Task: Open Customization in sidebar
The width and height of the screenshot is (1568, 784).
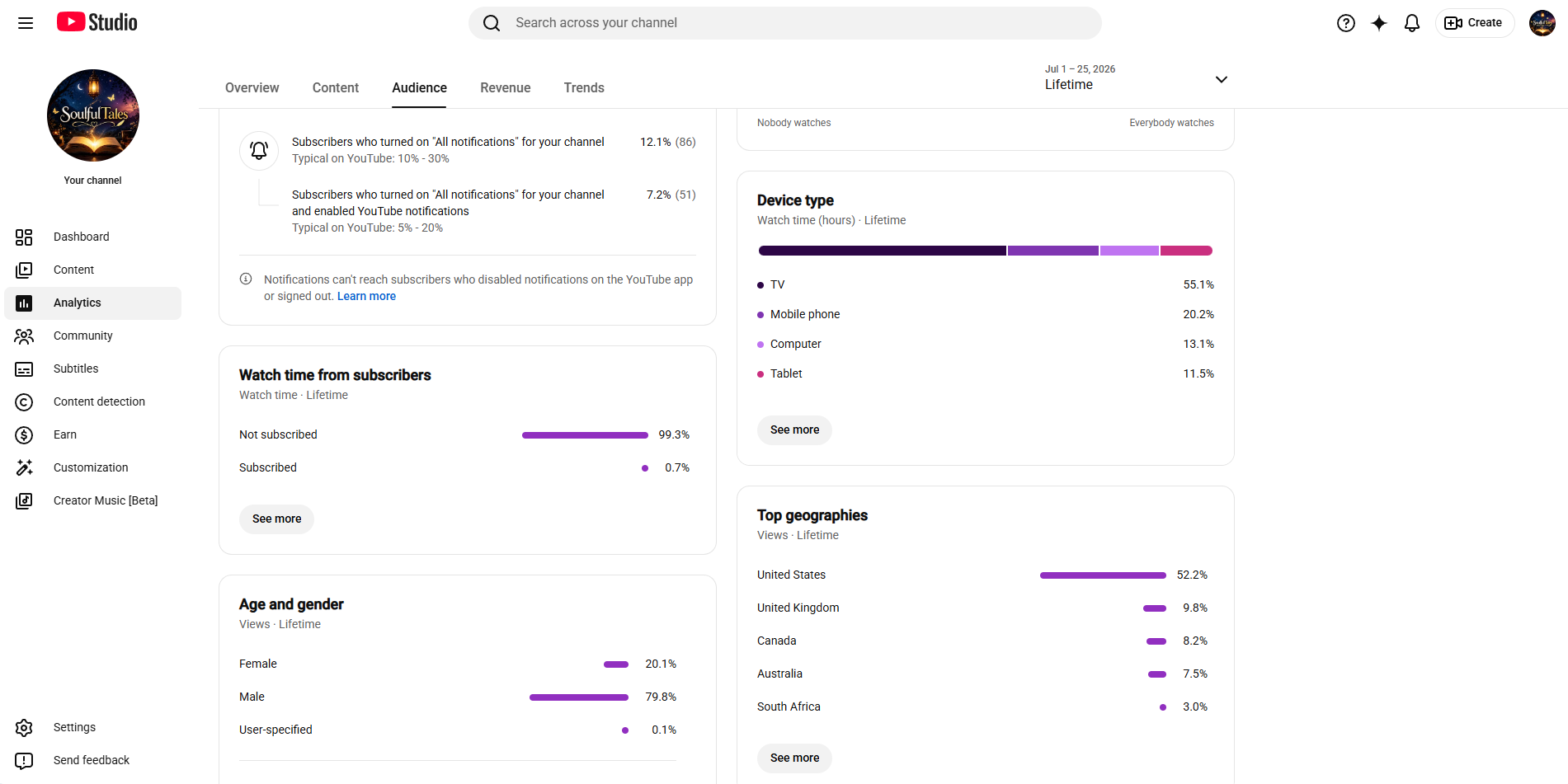Action: tap(92, 467)
